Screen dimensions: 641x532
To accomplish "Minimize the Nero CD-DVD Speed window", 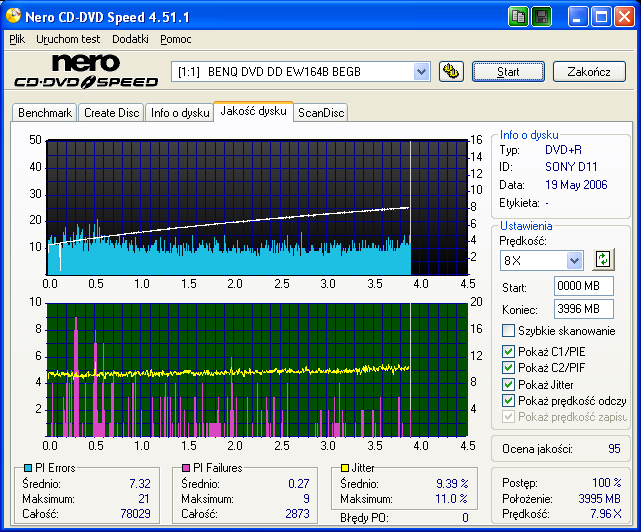I will 578,17.
